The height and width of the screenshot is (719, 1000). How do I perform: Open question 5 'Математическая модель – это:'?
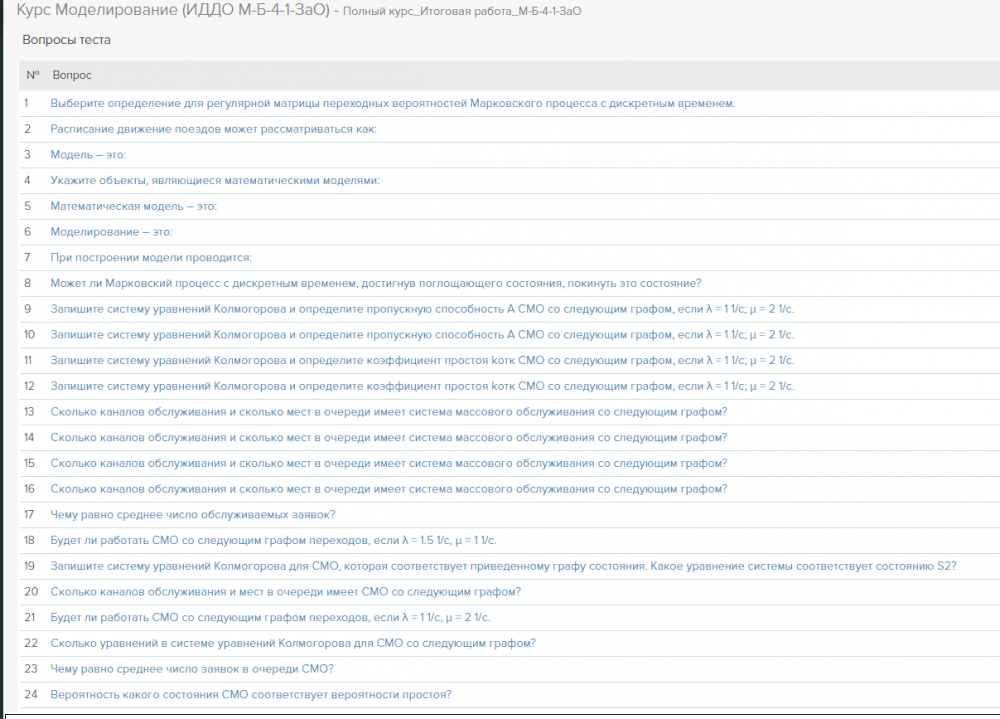(133, 206)
